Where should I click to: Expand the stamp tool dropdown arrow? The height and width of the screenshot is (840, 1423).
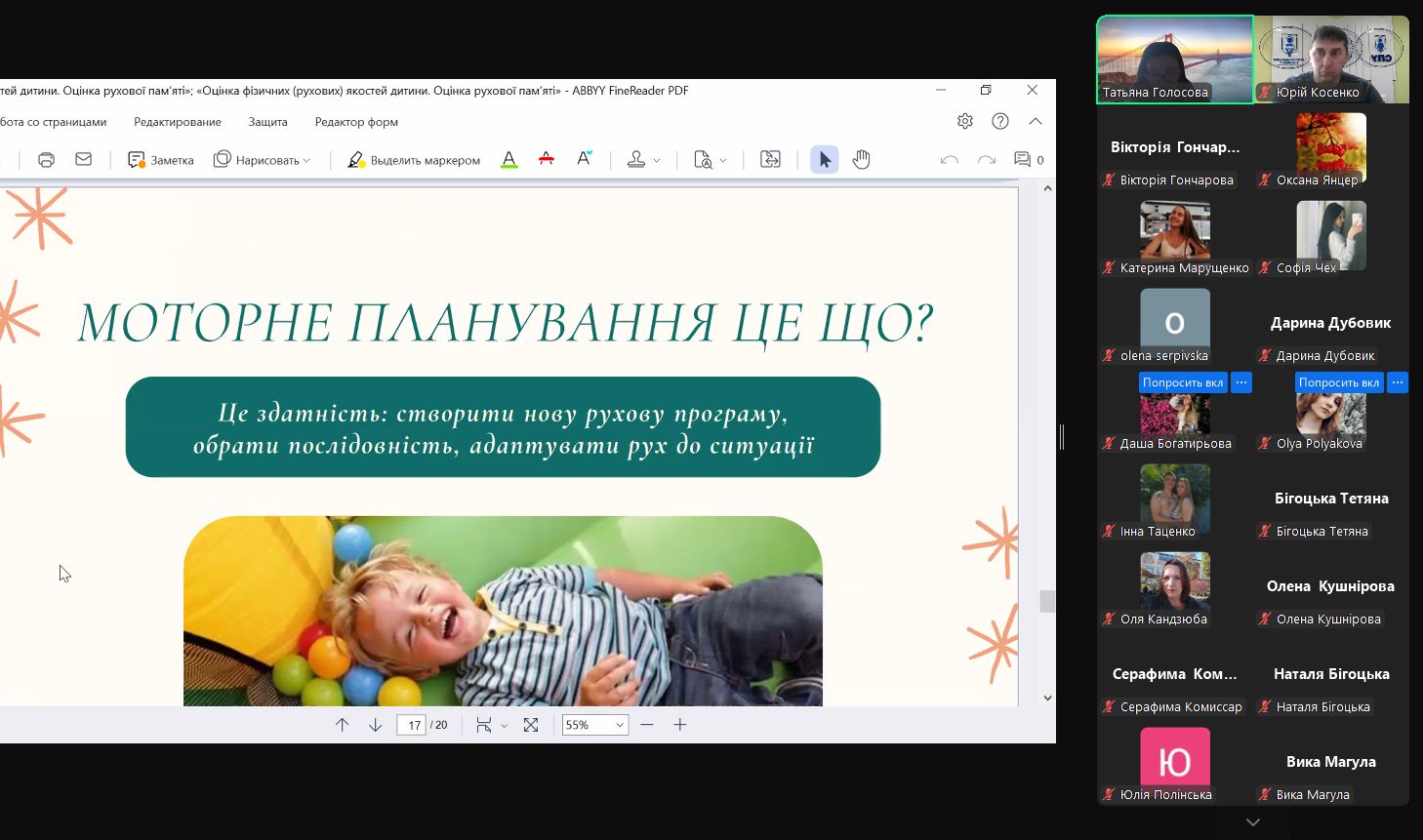(x=657, y=161)
